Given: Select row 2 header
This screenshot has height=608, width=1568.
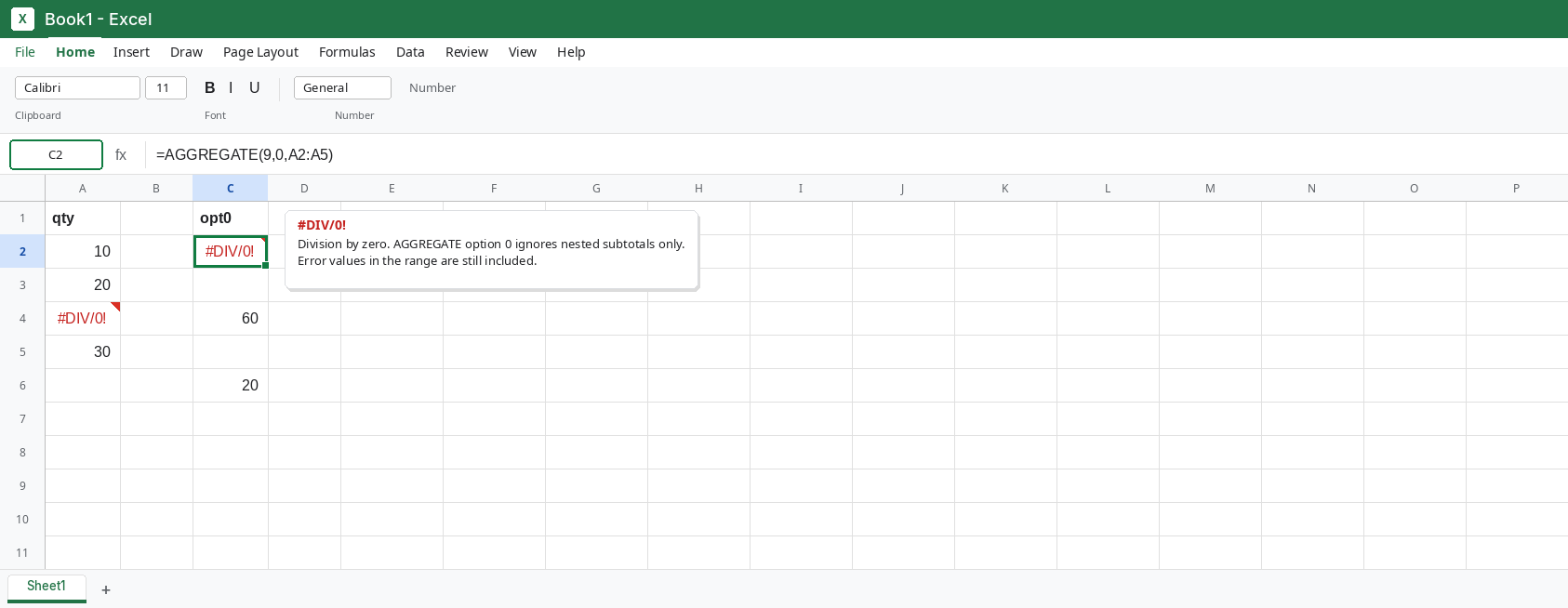Looking at the screenshot, I should pyautogui.click(x=22, y=252).
